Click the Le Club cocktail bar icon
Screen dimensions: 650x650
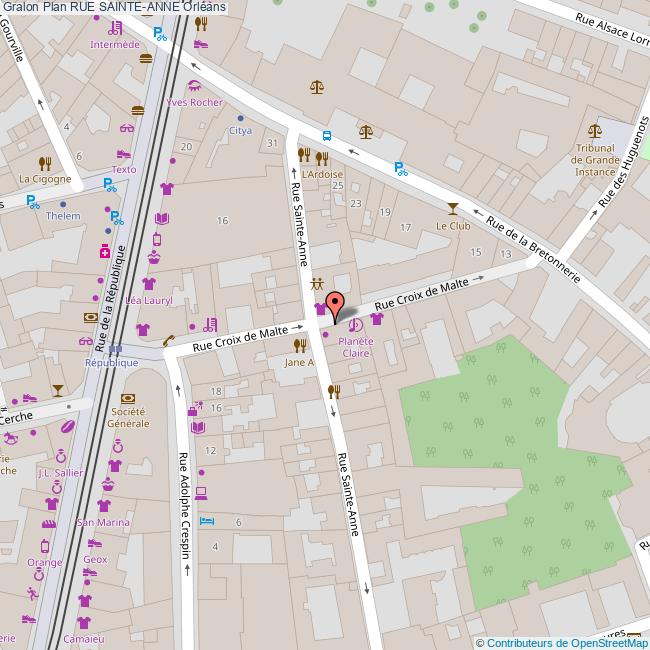click(453, 208)
